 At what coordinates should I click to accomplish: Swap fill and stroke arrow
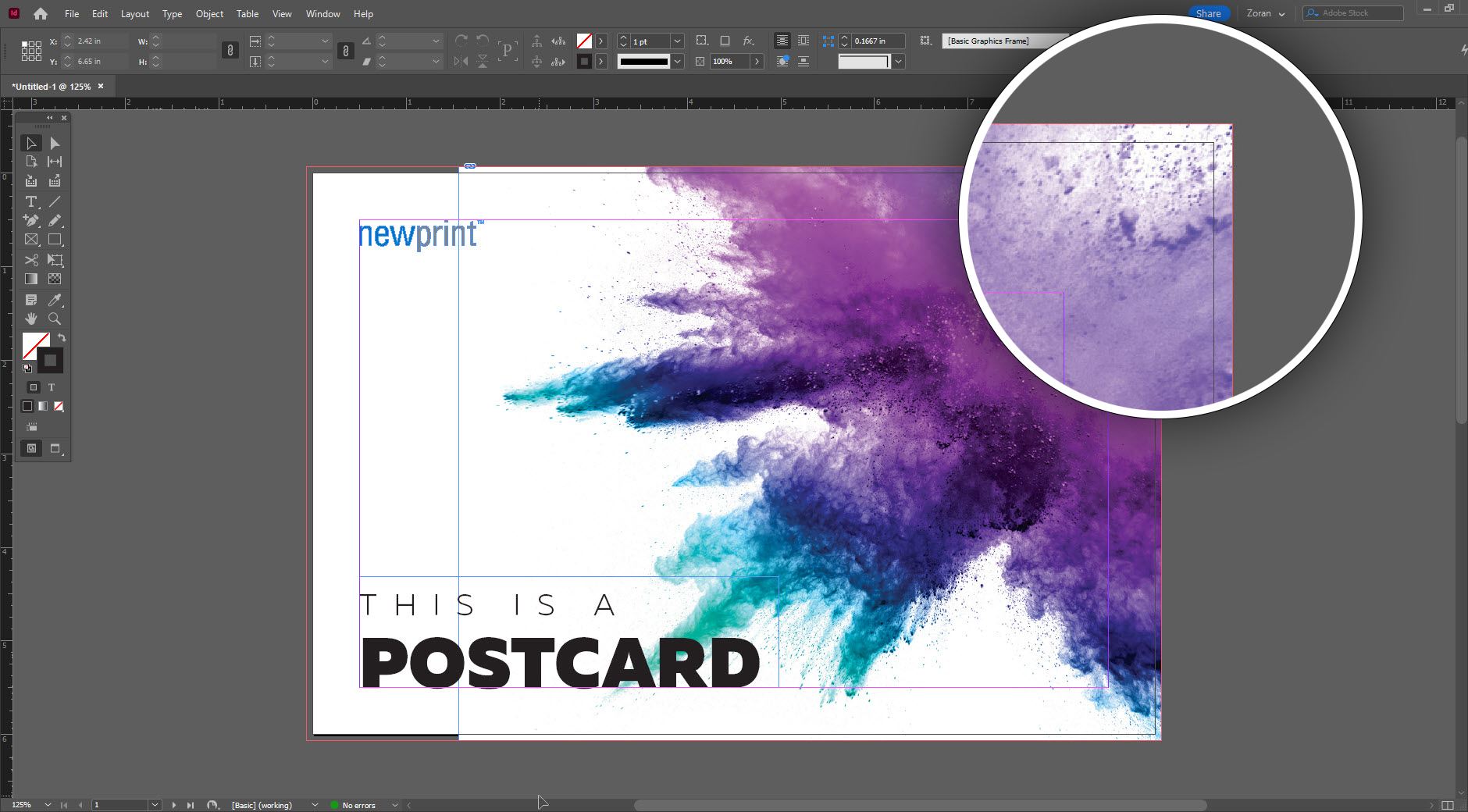(62, 338)
